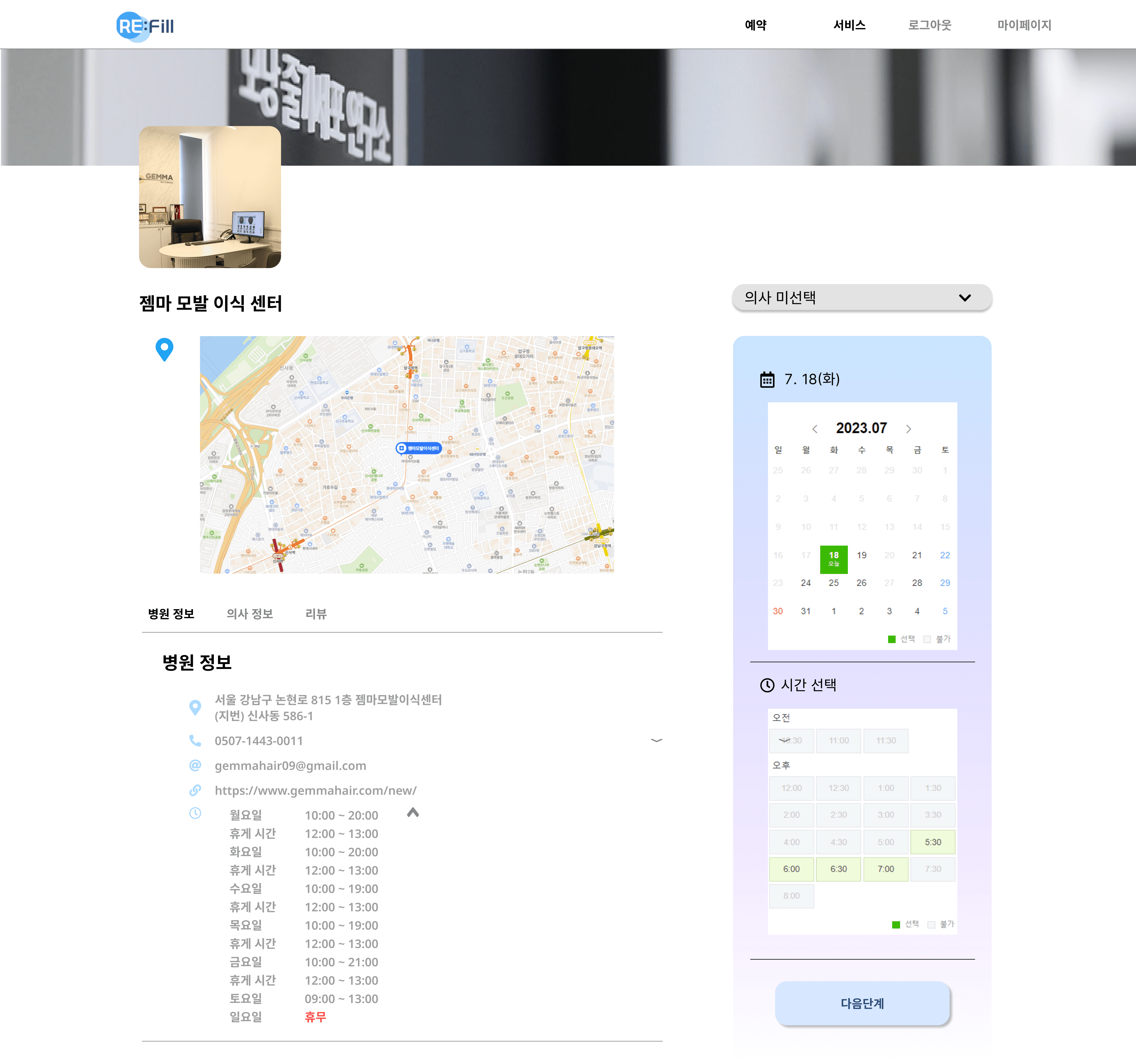Open 마이페이지 from the top navigation
1136x1064 pixels.
coord(1024,25)
